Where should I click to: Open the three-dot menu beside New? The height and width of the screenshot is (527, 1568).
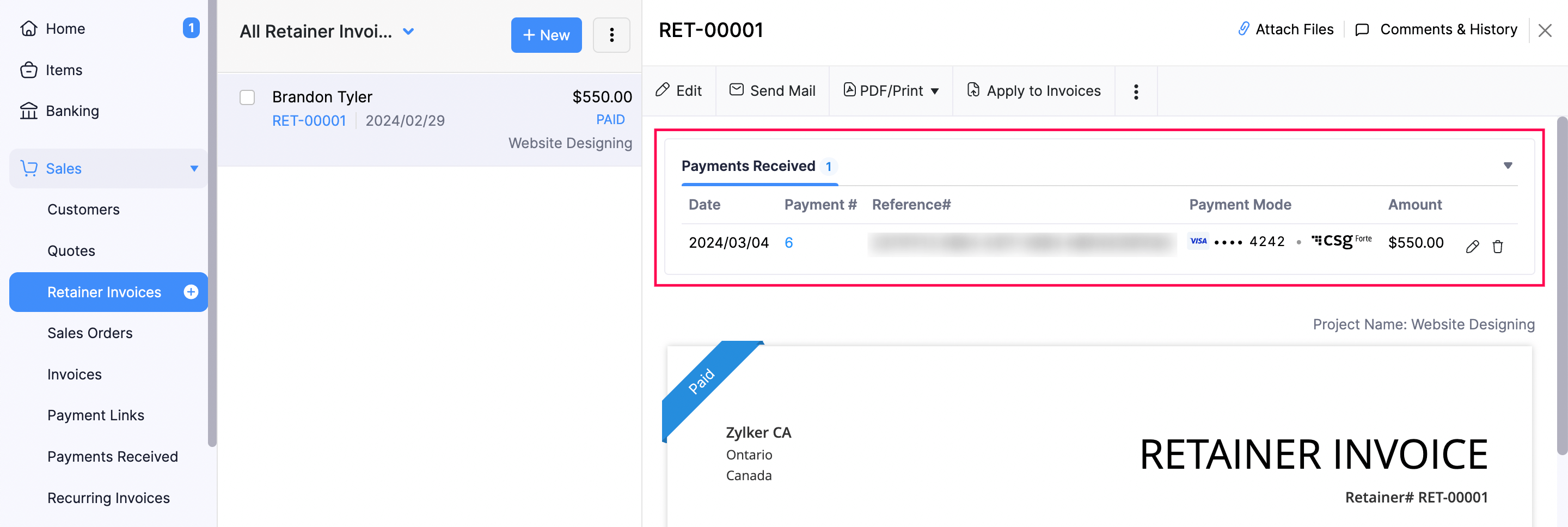point(611,35)
